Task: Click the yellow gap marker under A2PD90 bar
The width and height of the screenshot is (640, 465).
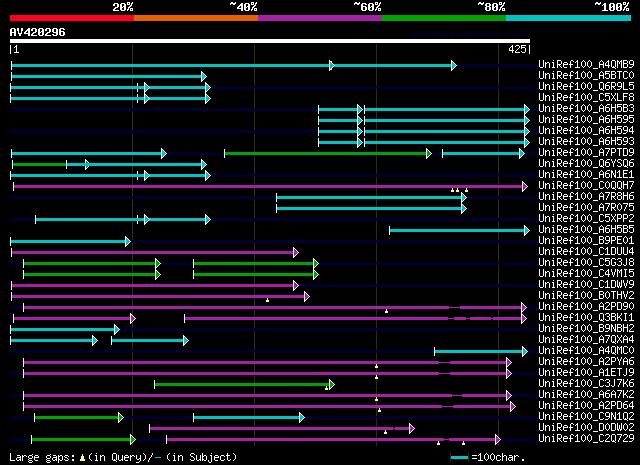Action: [386, 311]
